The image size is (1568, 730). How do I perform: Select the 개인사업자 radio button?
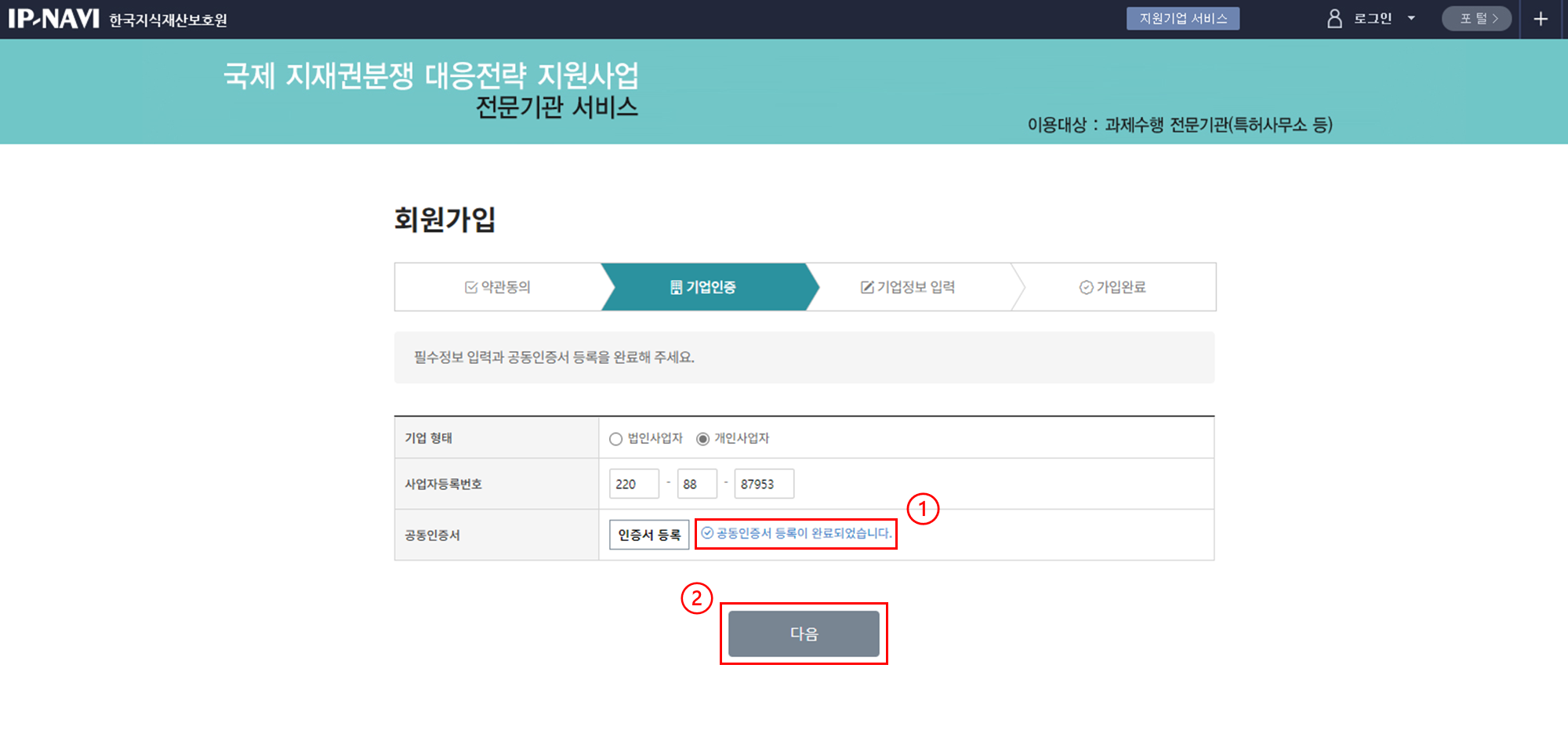click(x=702, y=439)
